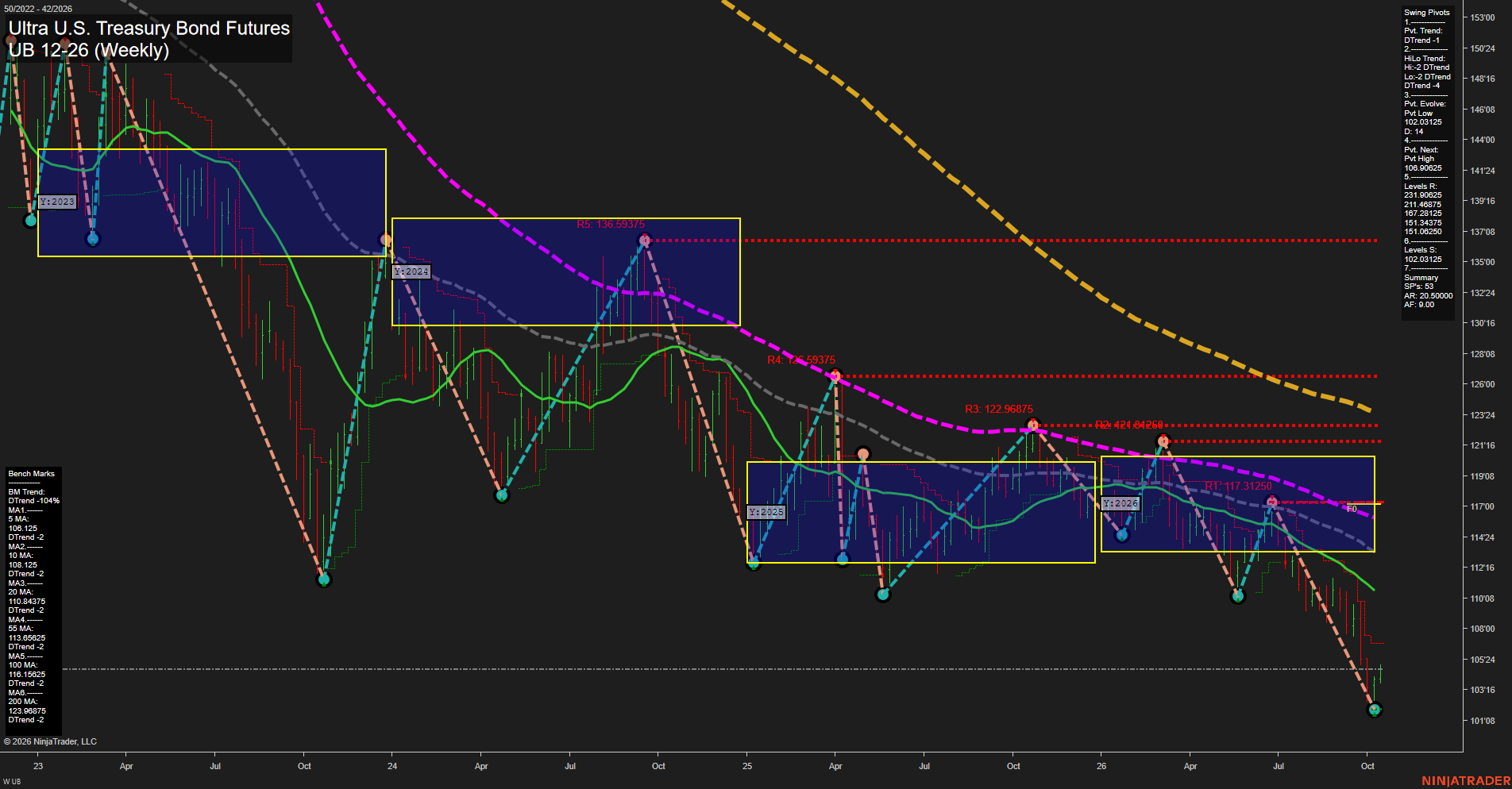
Task: Click the Y:2023 yearly range label
Action: tap(57, 202)
